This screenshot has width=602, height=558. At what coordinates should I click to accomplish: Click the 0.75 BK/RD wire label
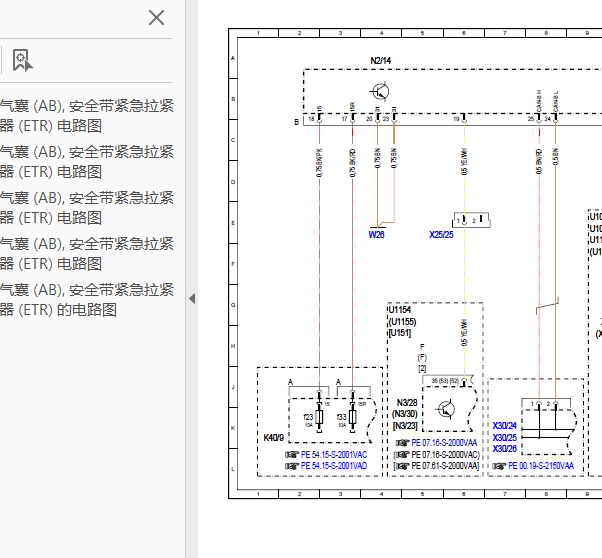352,163
